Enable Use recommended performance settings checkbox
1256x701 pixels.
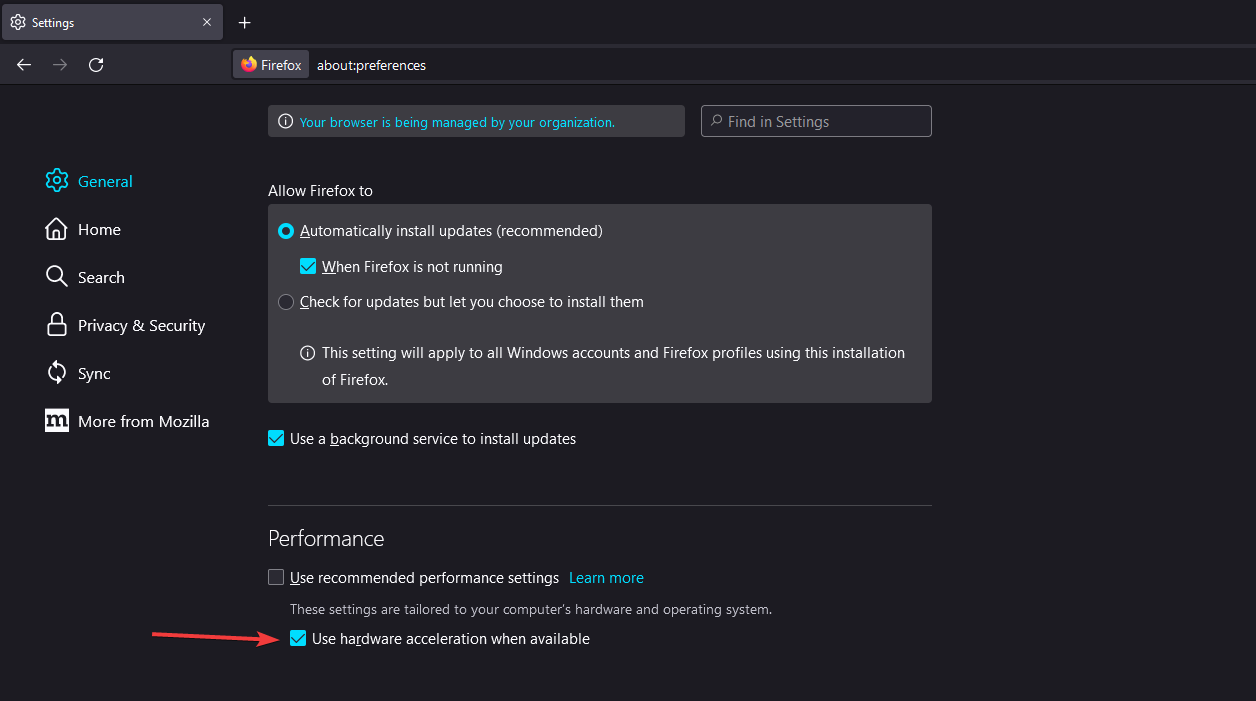coord(276,577)
